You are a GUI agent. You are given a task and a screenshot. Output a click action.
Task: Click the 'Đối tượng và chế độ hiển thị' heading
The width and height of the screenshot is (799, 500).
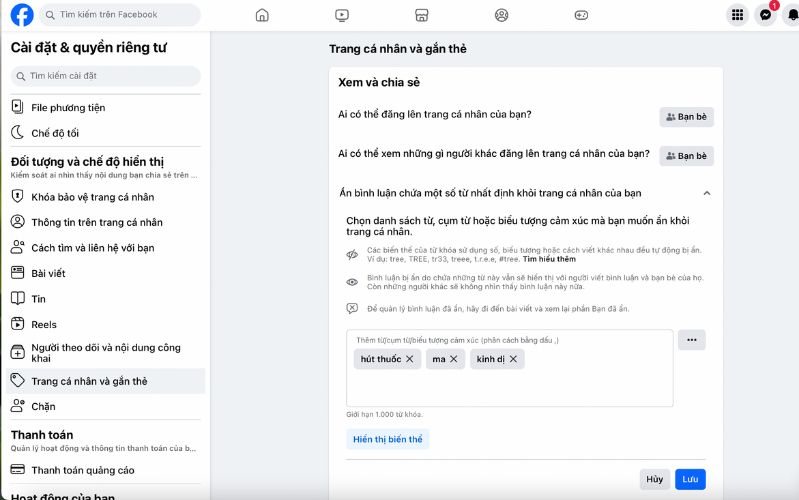click(87, 162)
